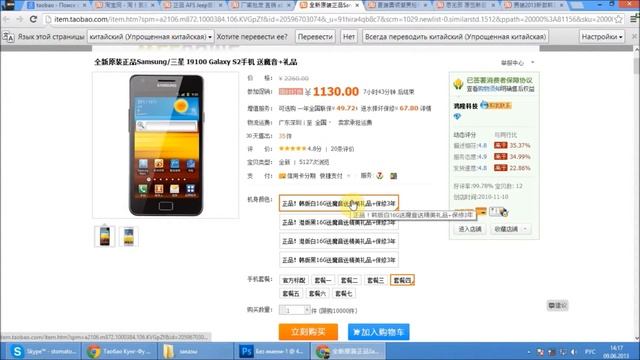Click the main Samsung phone product image
This screenshot has width=640, height=360.
click(166, 145)
